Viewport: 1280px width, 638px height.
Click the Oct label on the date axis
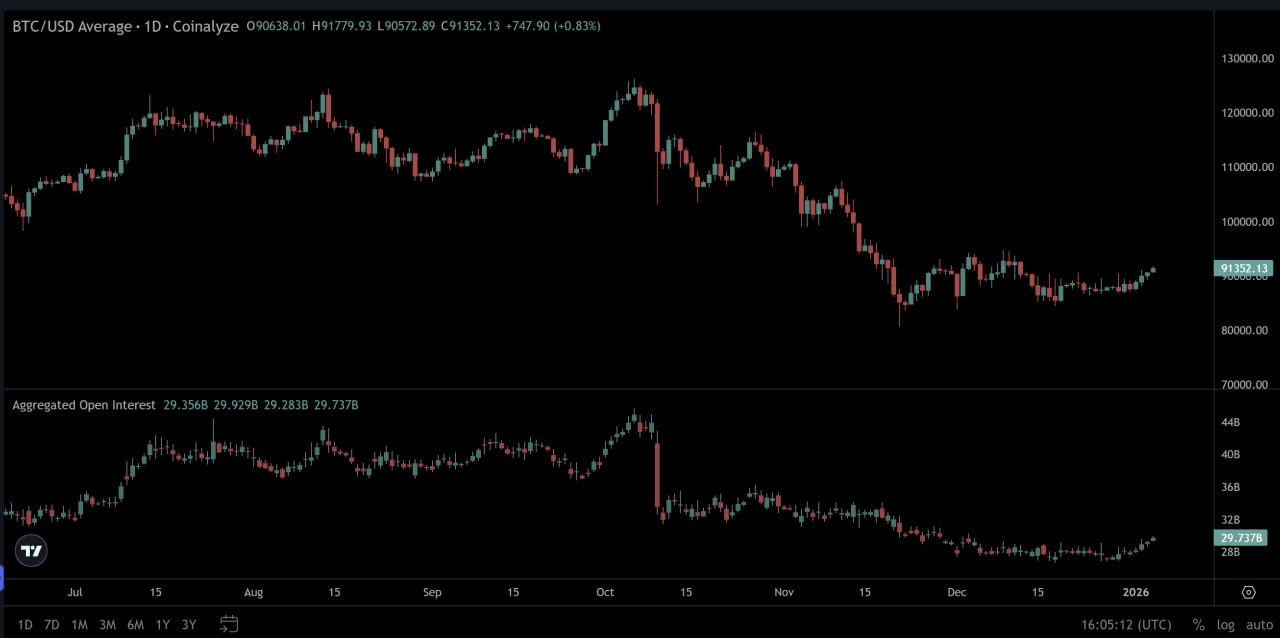coord(604,592)
